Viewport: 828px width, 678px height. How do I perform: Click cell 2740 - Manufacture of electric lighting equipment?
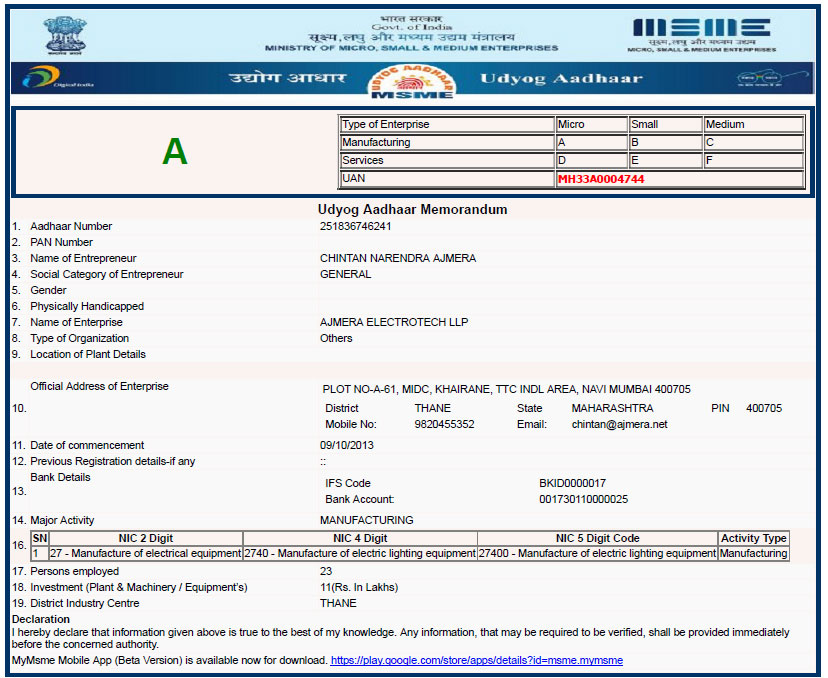[x=360, y=553]
